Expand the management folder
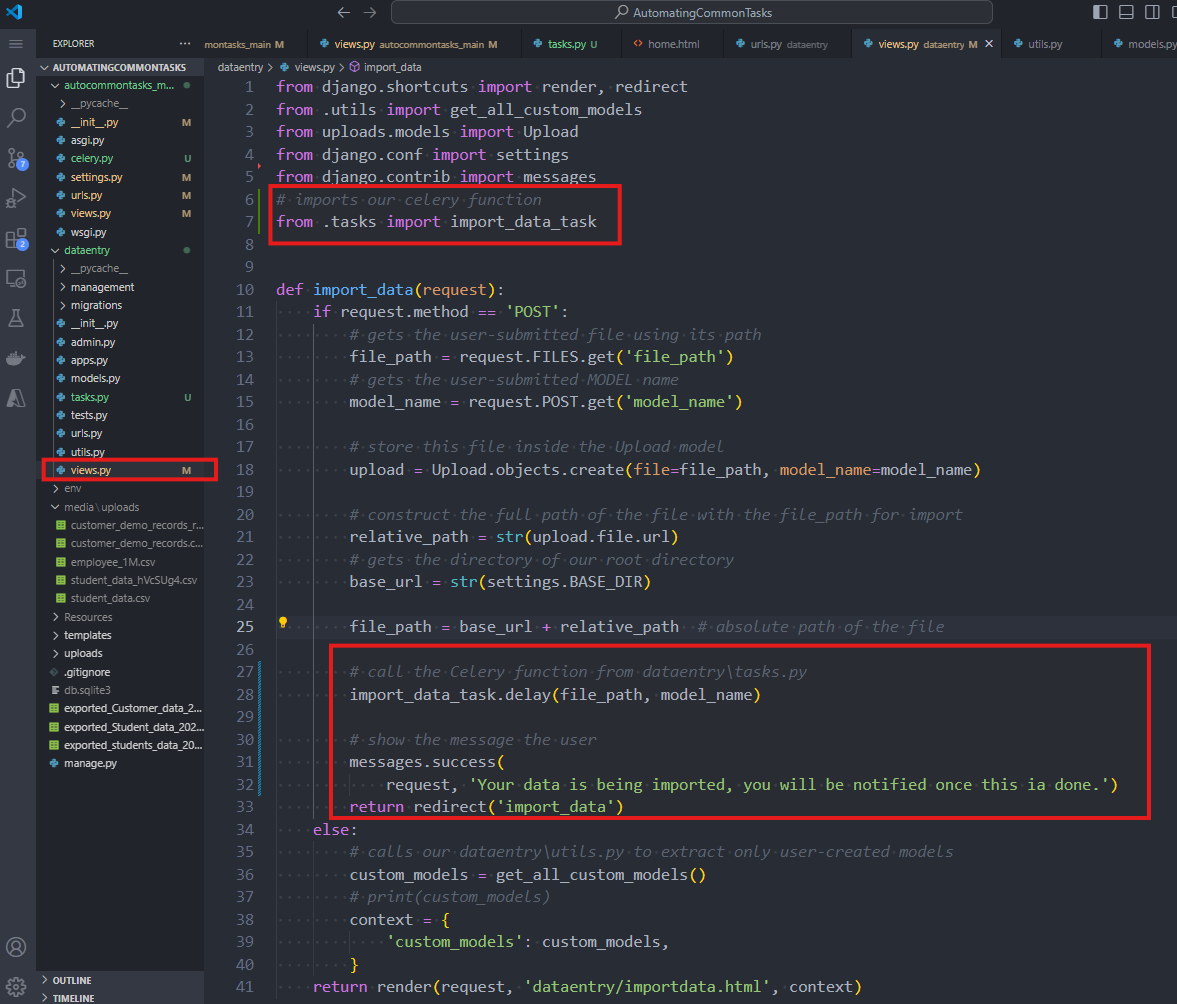Viewport: 1177px width, 1004px height. [120, 287]
